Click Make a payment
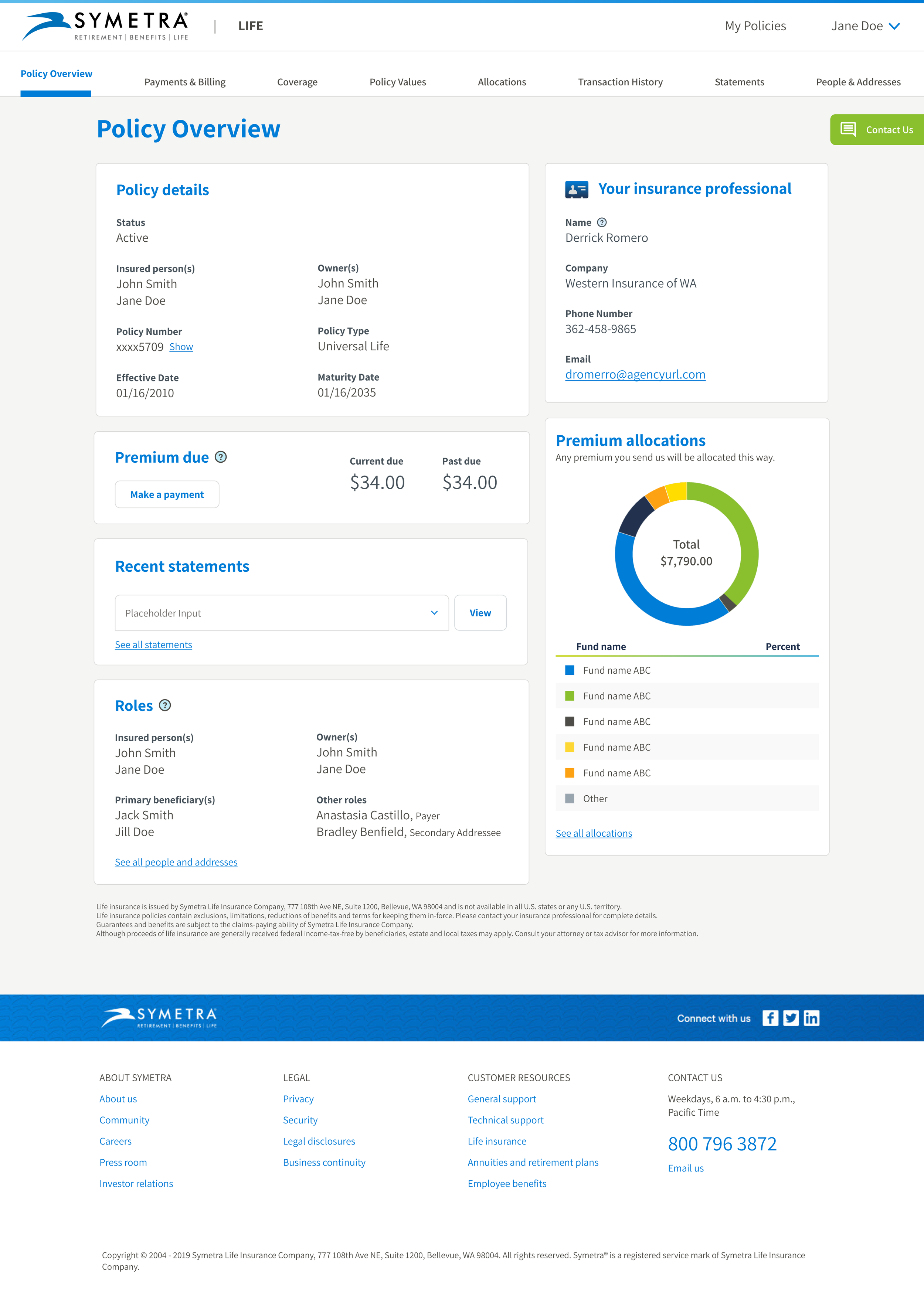 point(167,494)
